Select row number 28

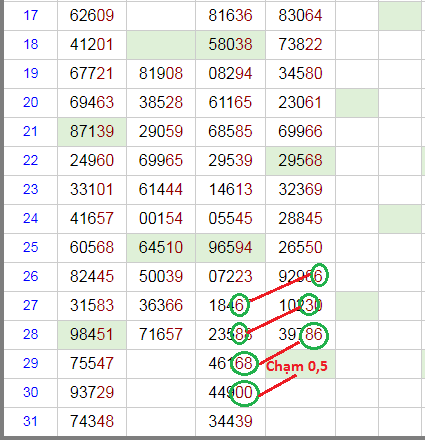click(x=31, y=334)
